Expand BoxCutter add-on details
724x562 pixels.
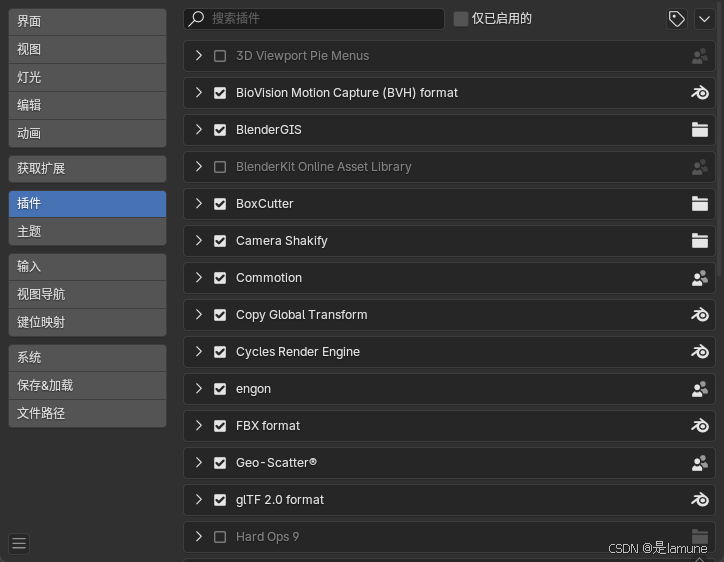[199, 204]
